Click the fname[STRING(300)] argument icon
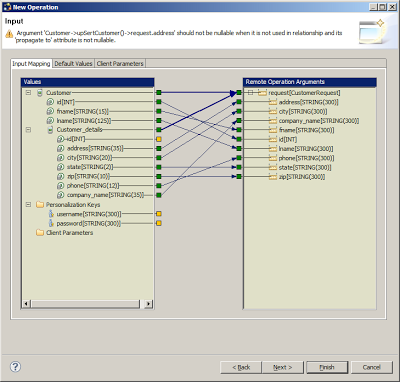 (273, 130)
